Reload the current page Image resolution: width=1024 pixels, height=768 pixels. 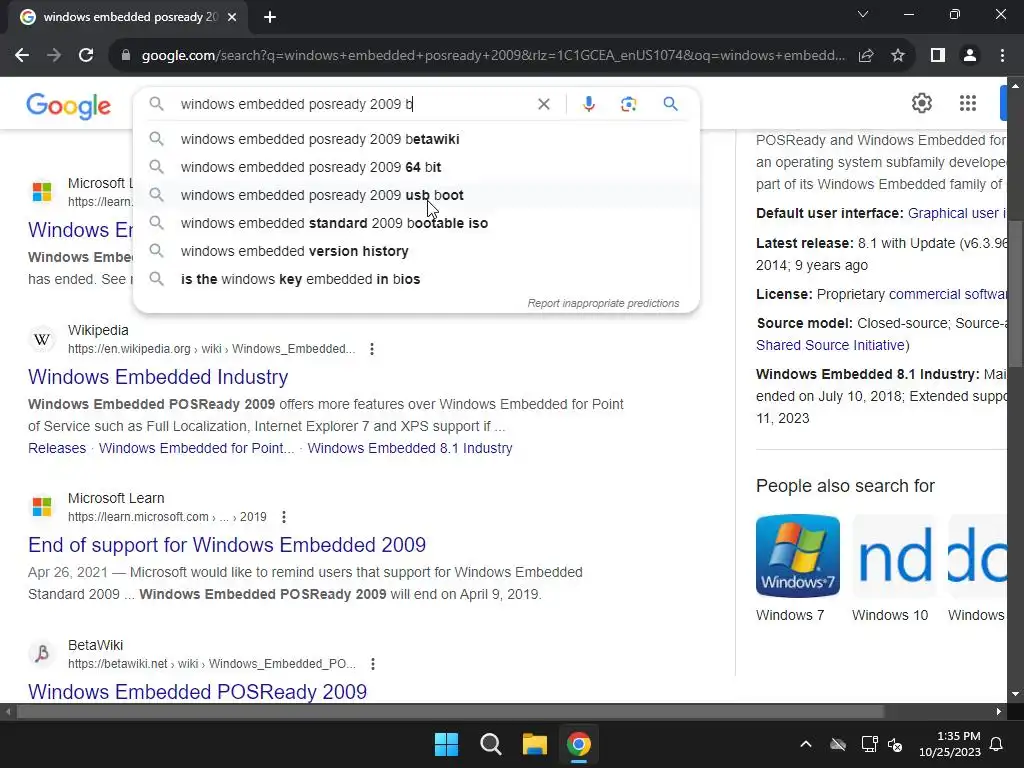point(86,56)
